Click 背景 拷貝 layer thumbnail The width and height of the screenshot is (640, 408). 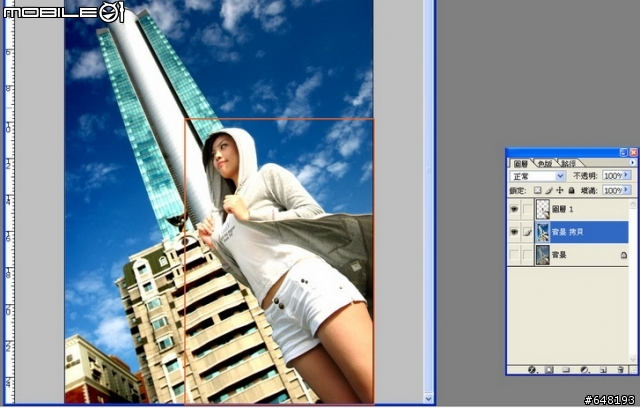(x=542, y=232)
